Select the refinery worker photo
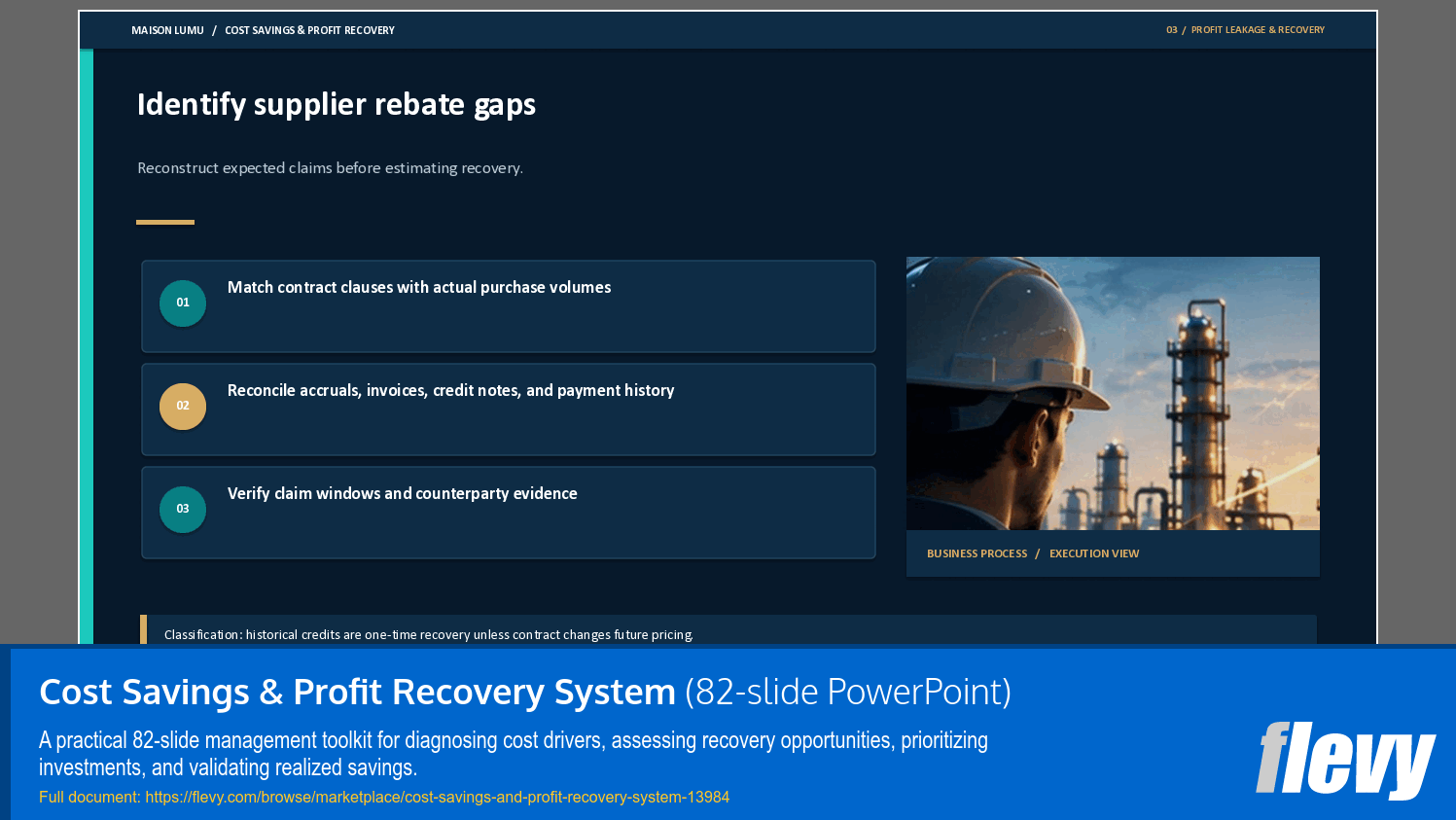Image resolution: width=1456 pixels, height=820 pixels. (x=1113, y=393)
